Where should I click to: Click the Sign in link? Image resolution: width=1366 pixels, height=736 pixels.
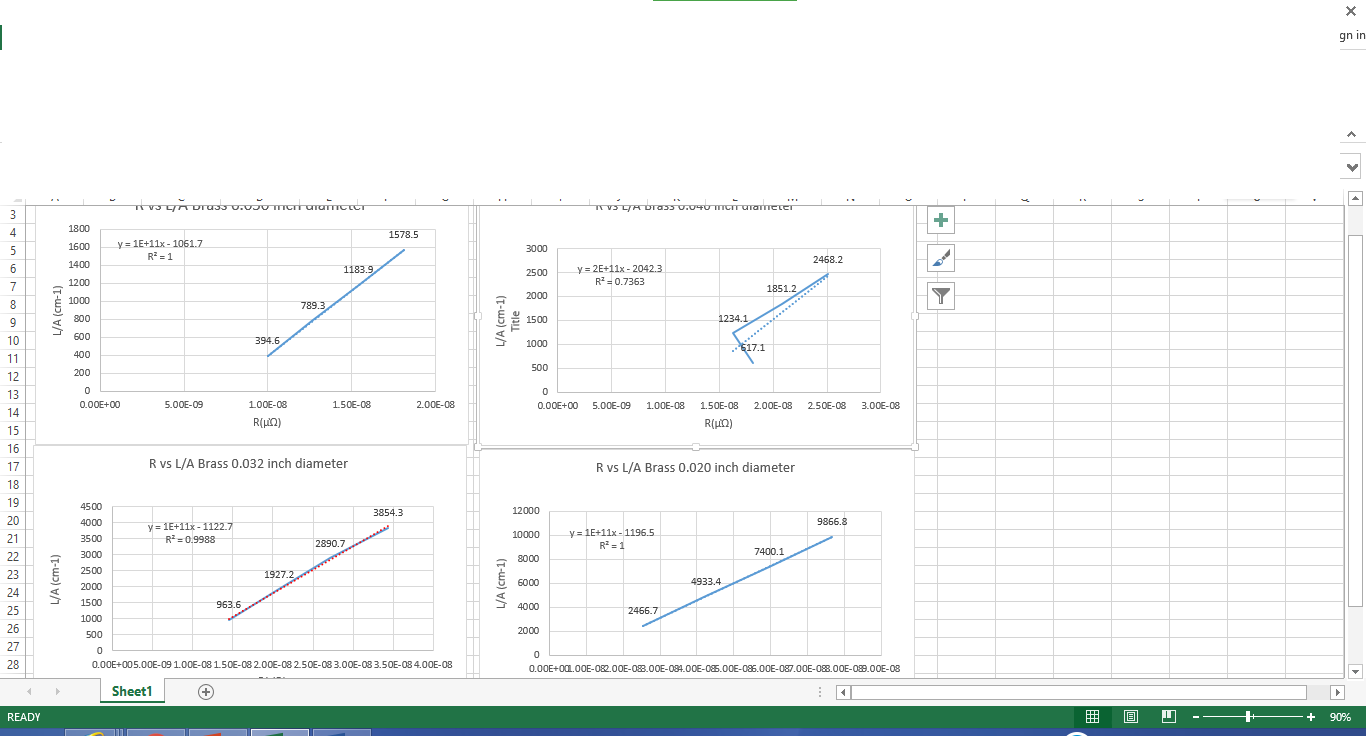[x=1352, y=35]
